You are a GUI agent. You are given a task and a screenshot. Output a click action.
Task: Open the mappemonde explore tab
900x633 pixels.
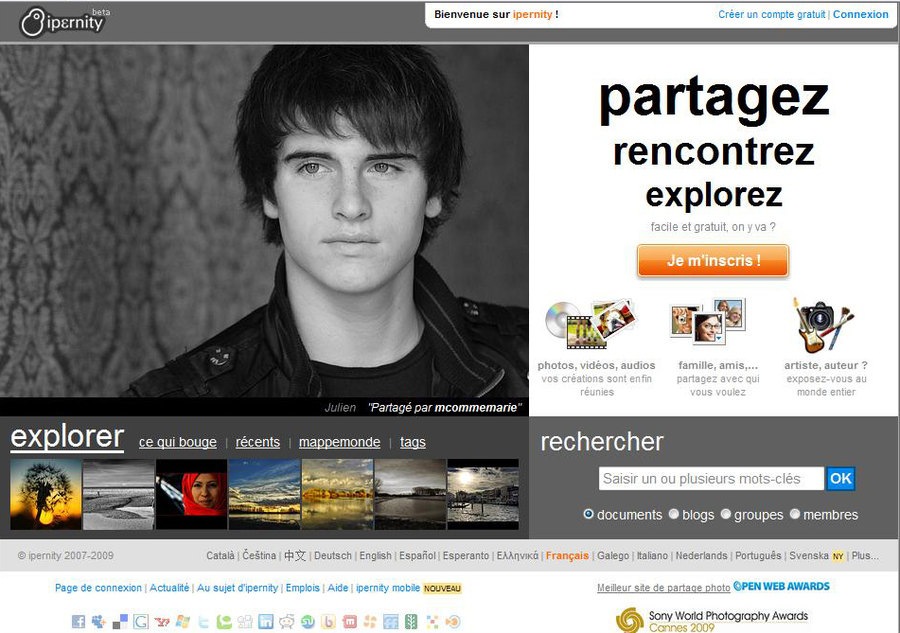(x=339, y=442)
